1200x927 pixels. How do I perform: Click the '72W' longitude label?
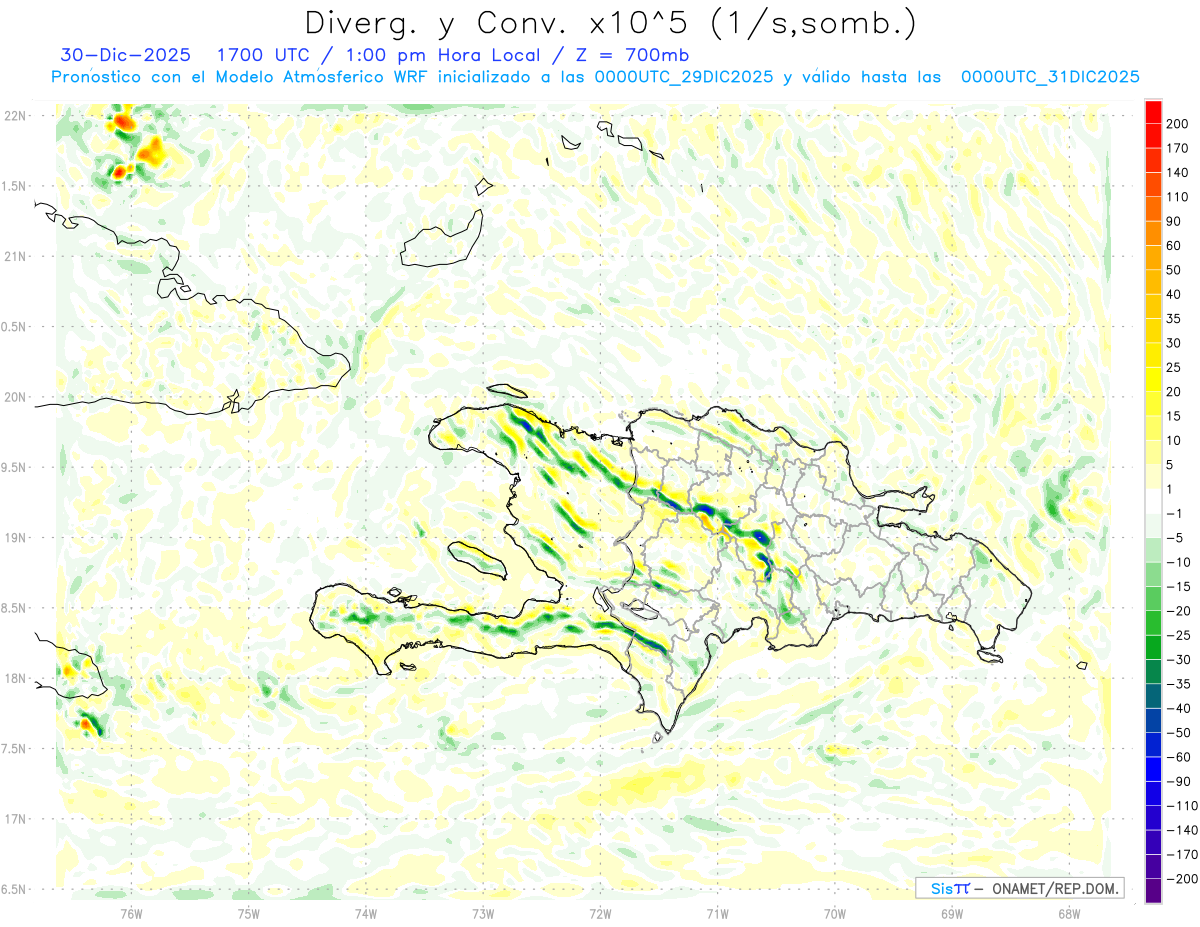point(600,913)
